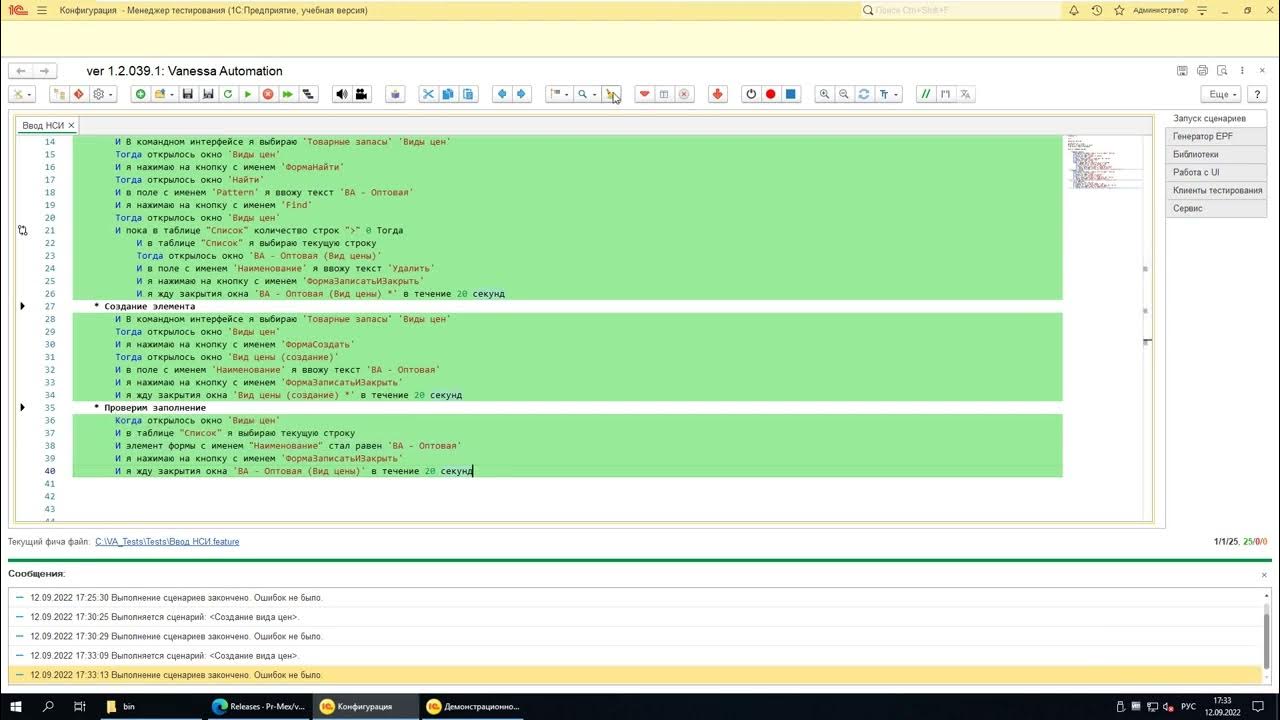The width and height of the screenshot is (1280, 720).
Task: Click the red downward arrow icon
Action: [717, 94]
